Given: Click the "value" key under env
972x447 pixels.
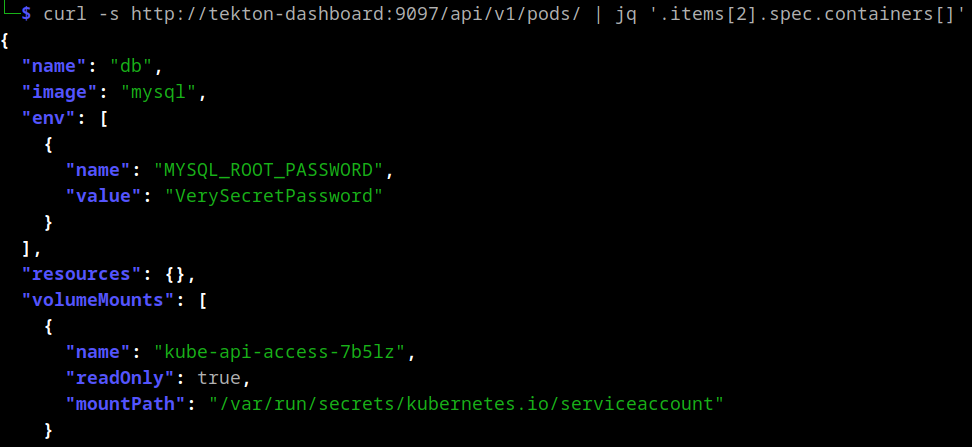Looking at the screenshot, I should 104,196.
